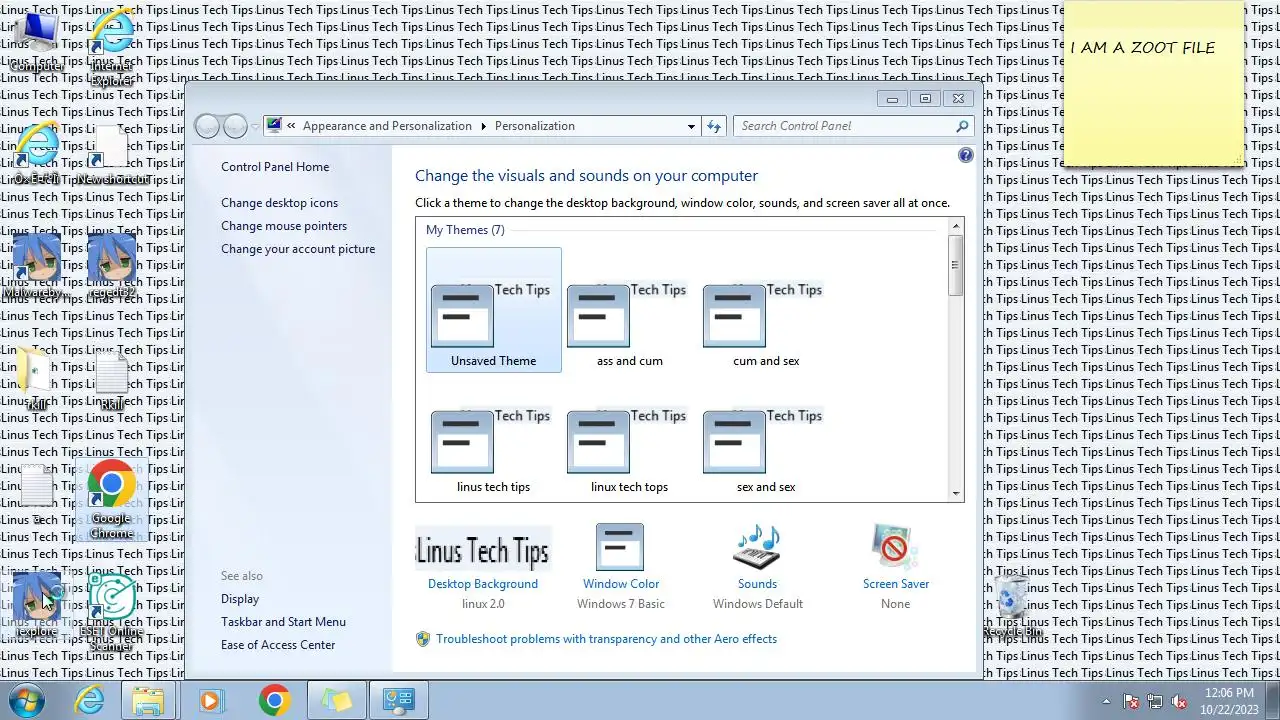Viewport: 1280px width, 720px height.
Task: Expand arrow after Appearance and Personalization
Action: (x=483, y=126)
